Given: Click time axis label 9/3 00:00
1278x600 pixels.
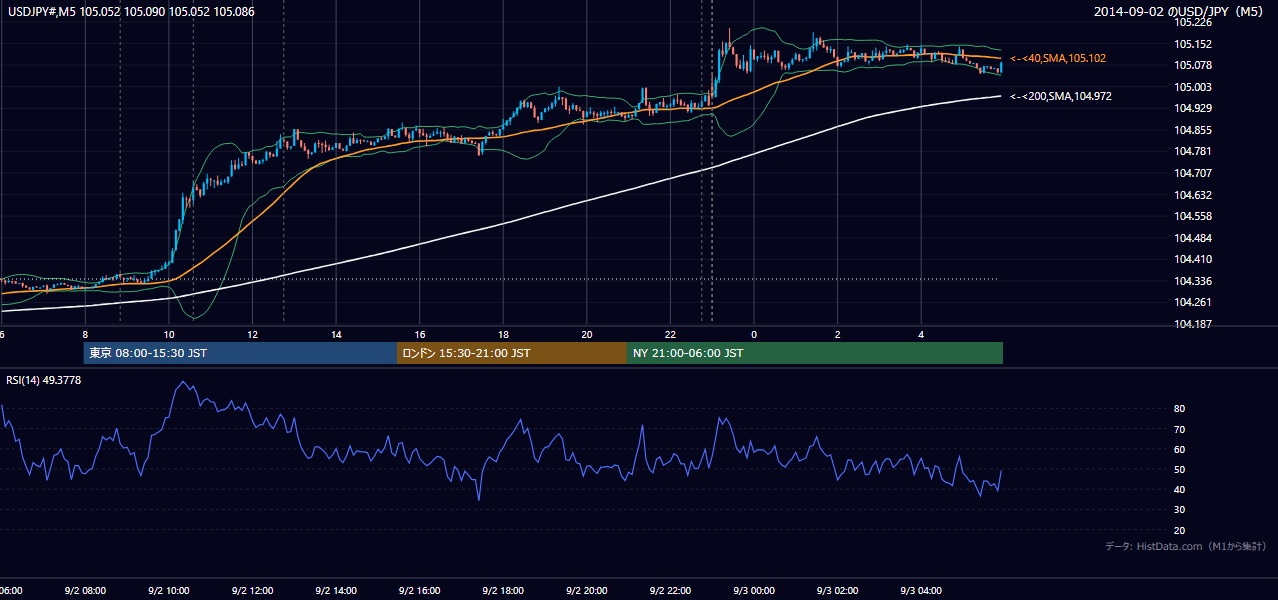Looking at the screenshot, I should pyautogui.click(x=754, y=591).
